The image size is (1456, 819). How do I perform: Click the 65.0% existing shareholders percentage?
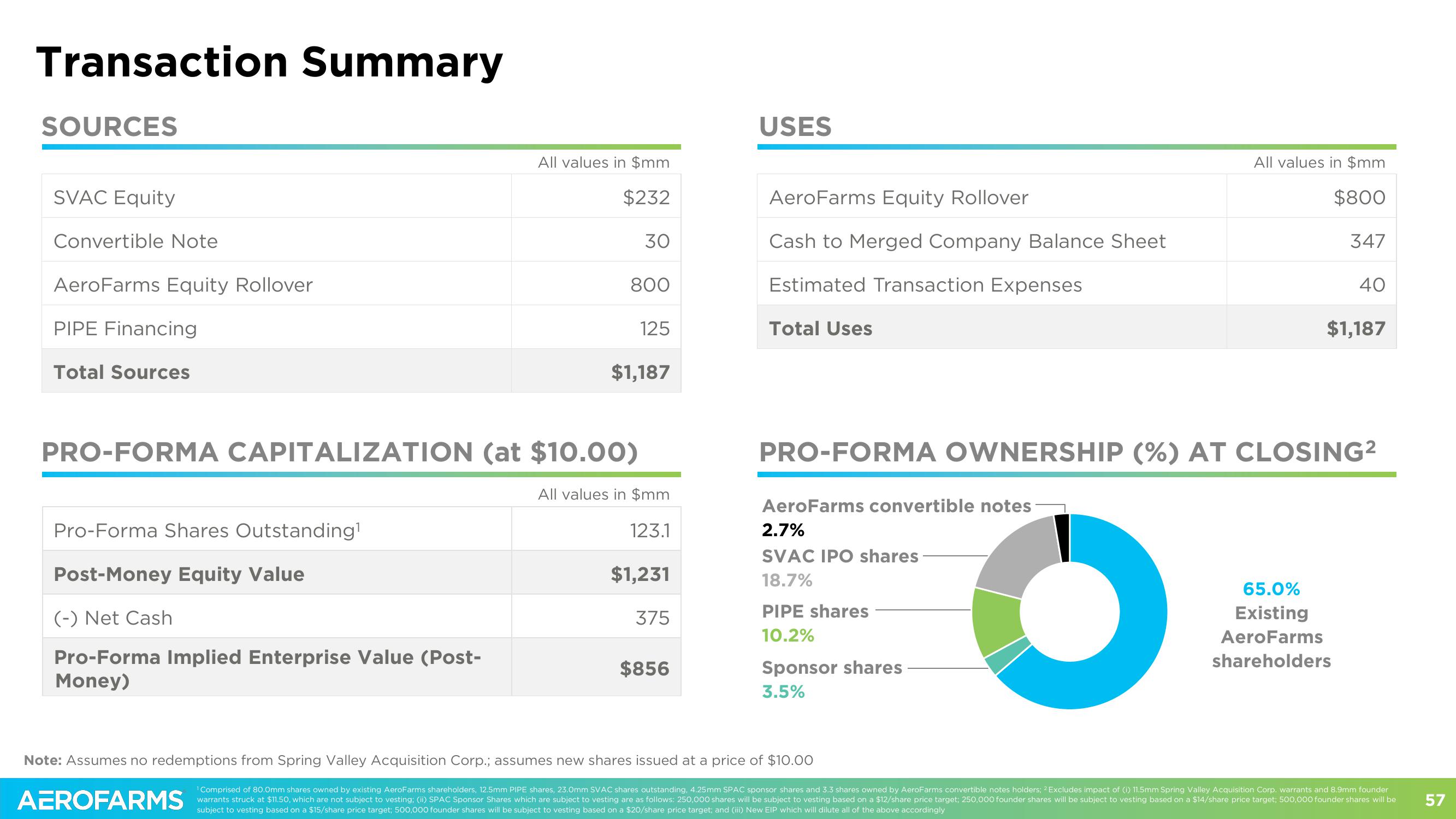(x=1271, y=589)
